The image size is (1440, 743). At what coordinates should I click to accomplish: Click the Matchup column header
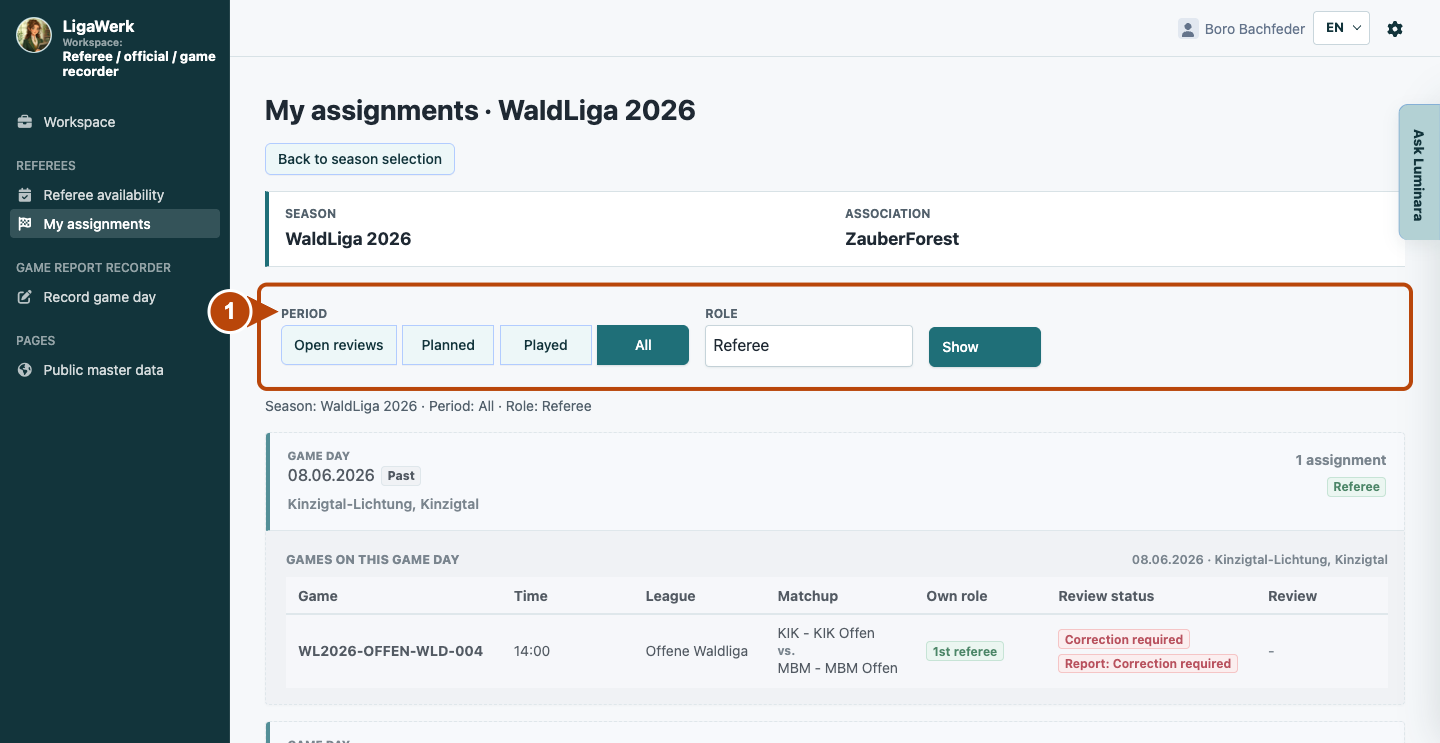pos(808,596)
